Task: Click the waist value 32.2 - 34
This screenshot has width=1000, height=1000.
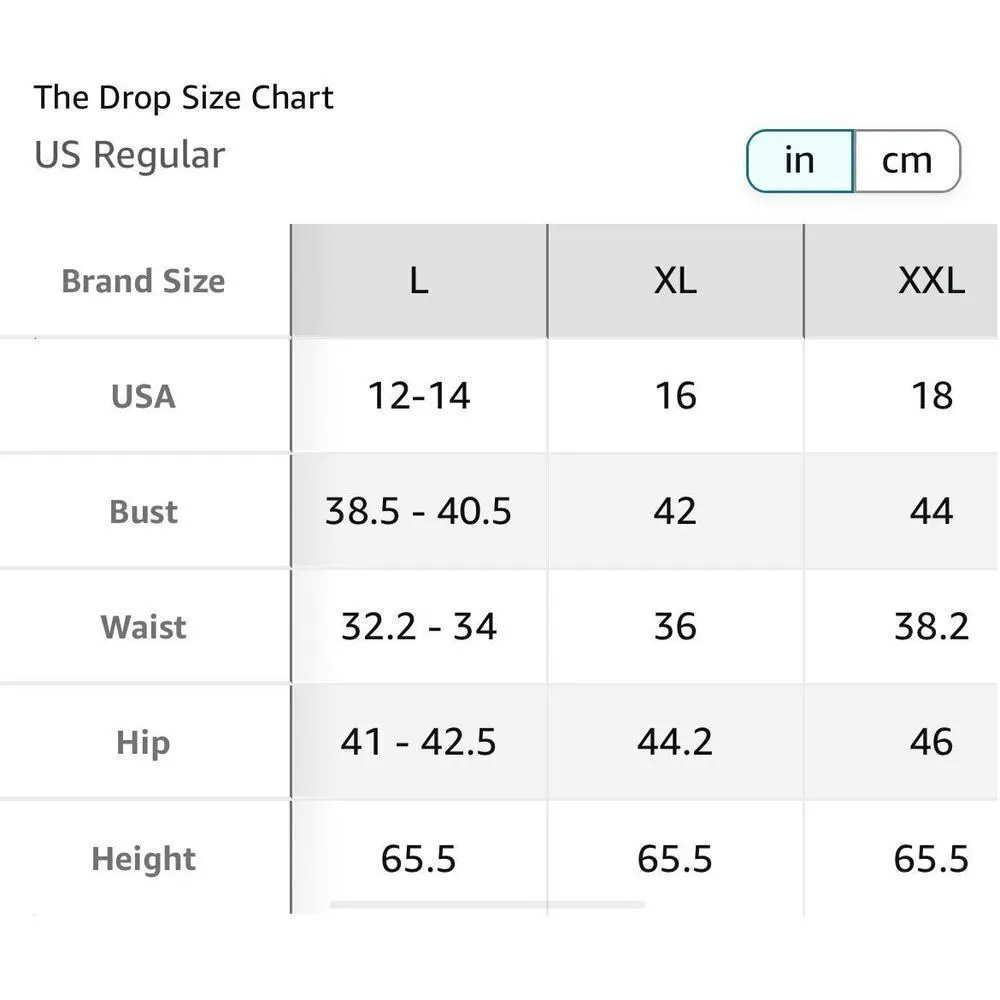Action: click(x=419, y=627)
